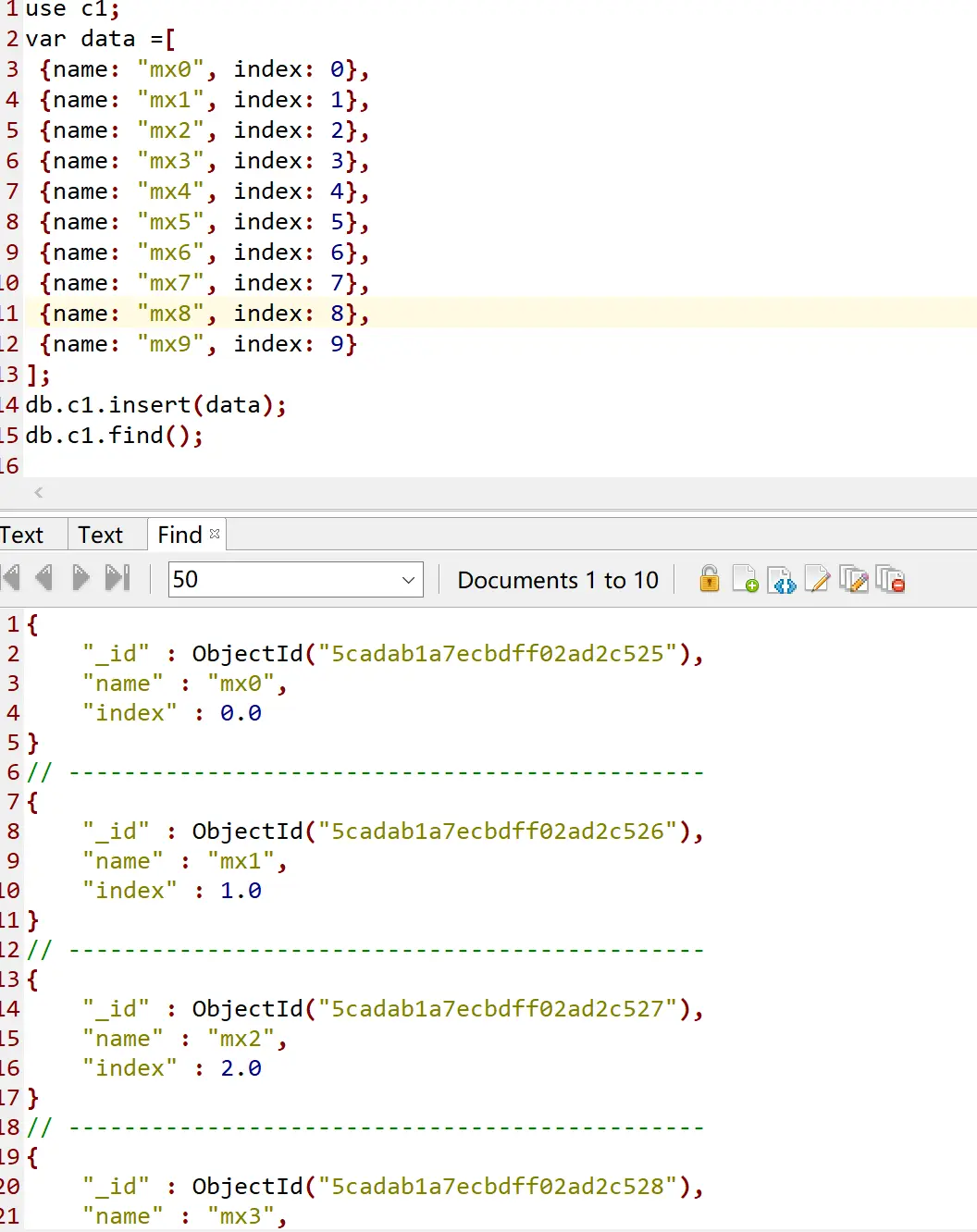Click on 'db.c1.insert(data);' line
Image resolution: width=977 pixels, height=1232 pixels.
[x=156, y=405]
